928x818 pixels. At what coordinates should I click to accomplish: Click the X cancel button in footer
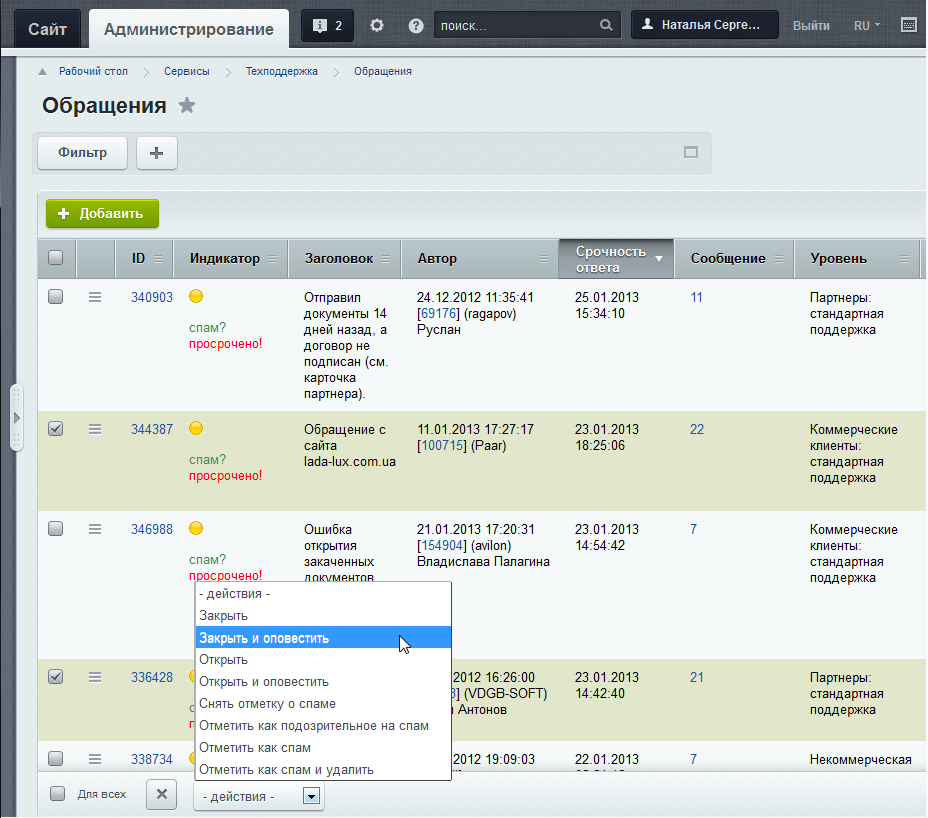162,794
